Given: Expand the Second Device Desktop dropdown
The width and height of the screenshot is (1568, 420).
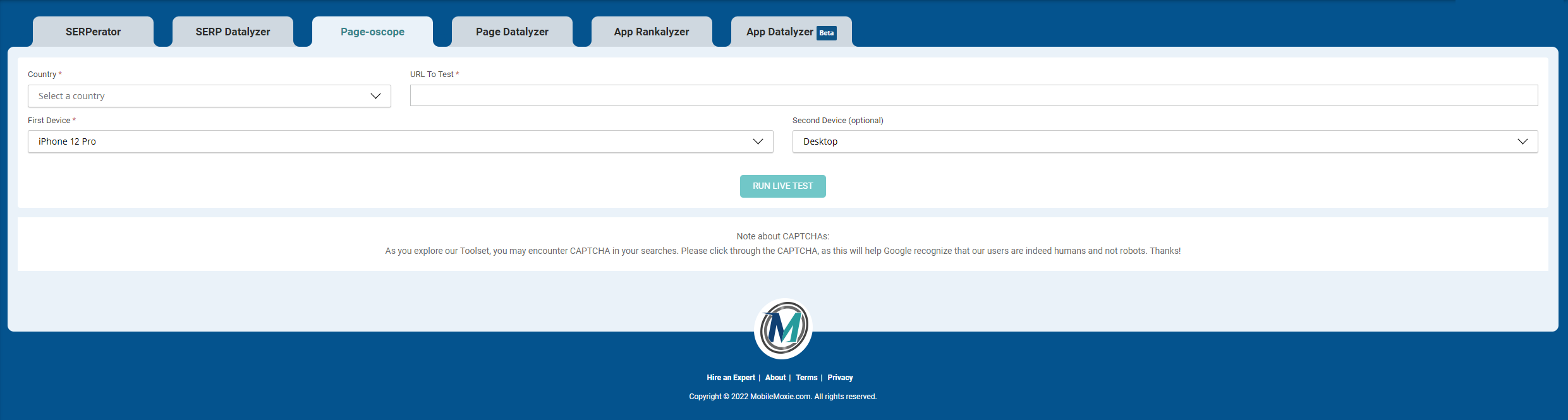Looking at the screenshot, I should (x=1165, y=141).
